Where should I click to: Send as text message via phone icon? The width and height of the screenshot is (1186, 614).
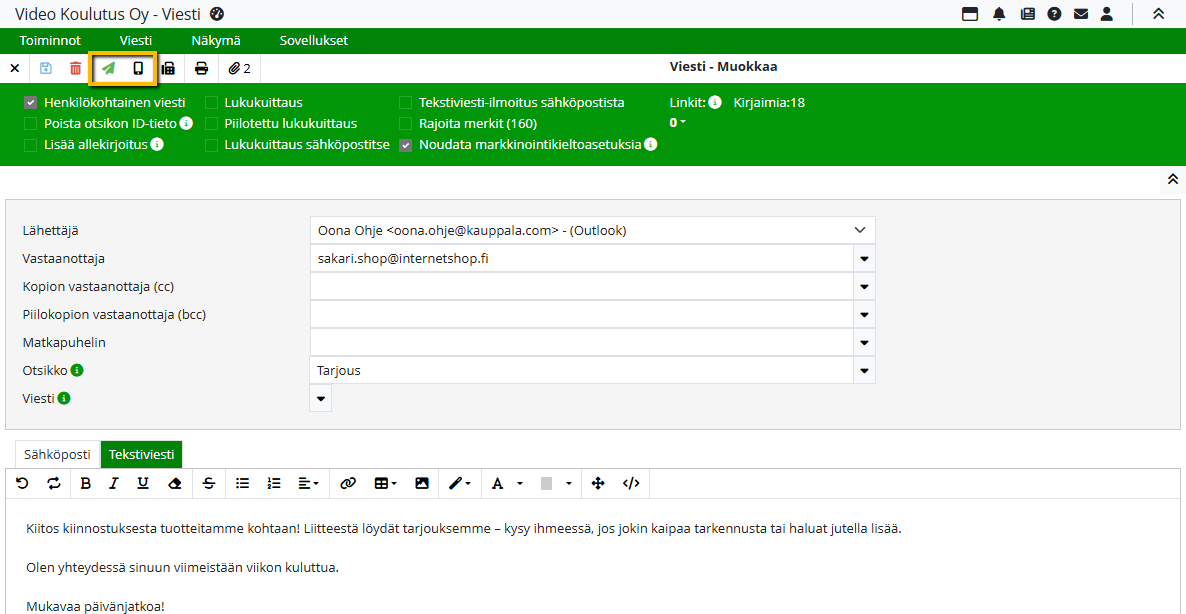[138, 68]
